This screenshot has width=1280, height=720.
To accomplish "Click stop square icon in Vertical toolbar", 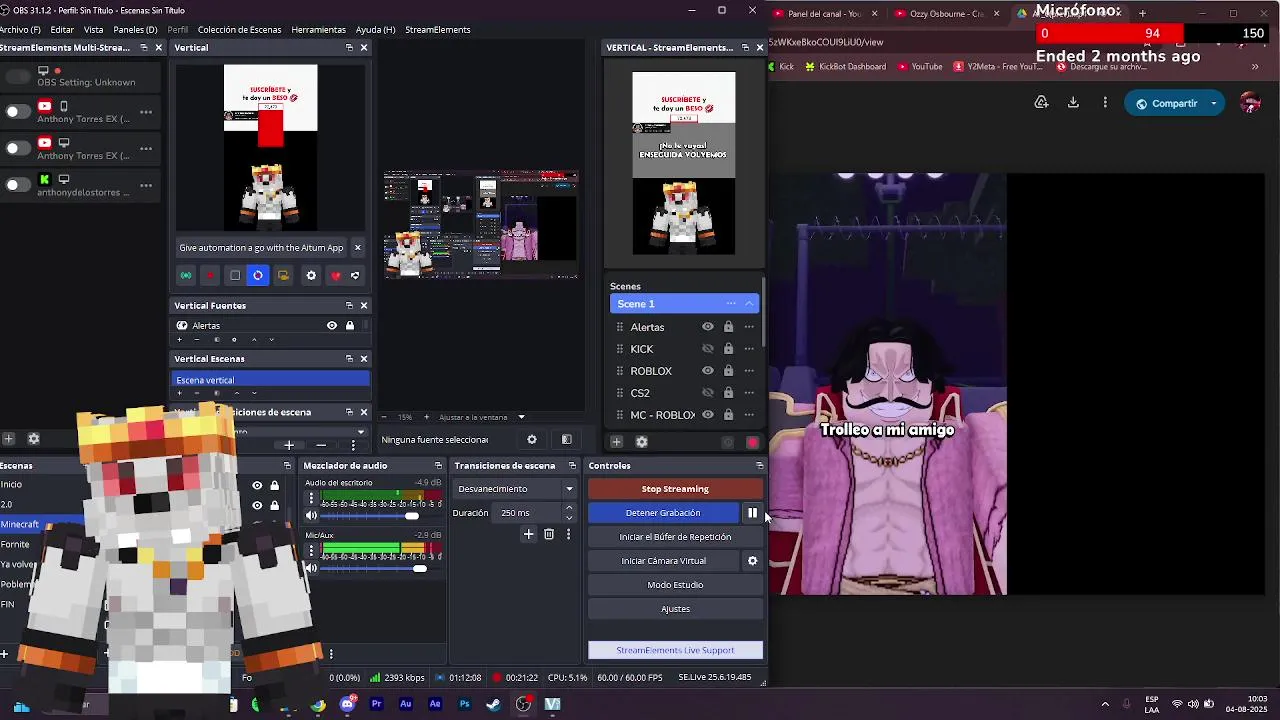I will click(x=235, y=276).
